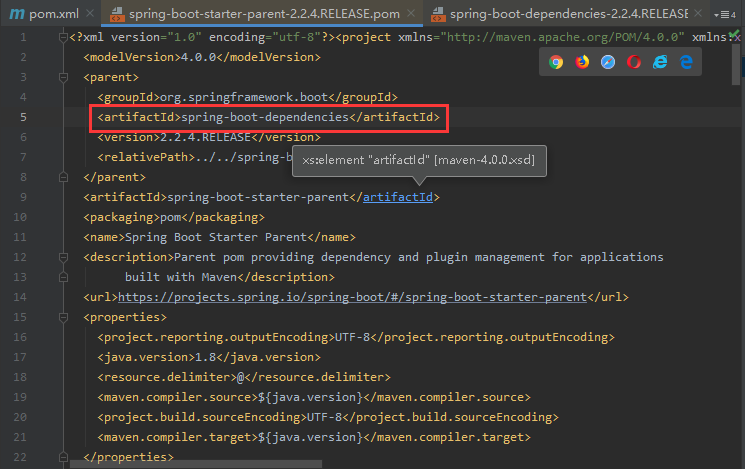Screen dimensions: 745x469
Task: Collapse the properties block fold on line 15
Action: click(x=63, y=317)
